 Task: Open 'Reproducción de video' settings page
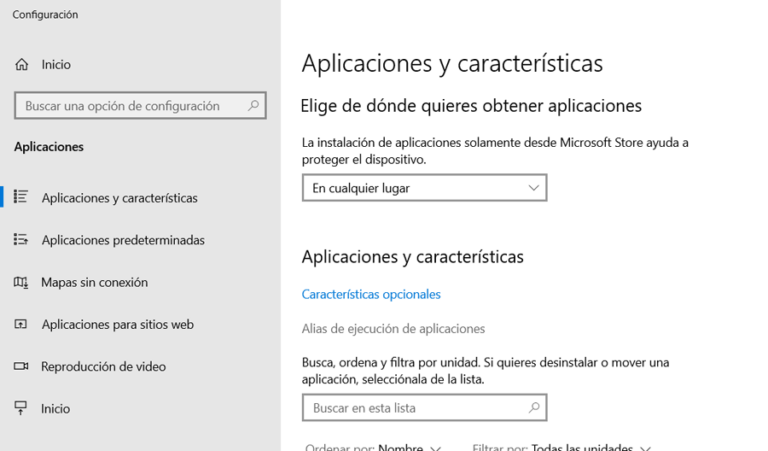coord(103,366)
